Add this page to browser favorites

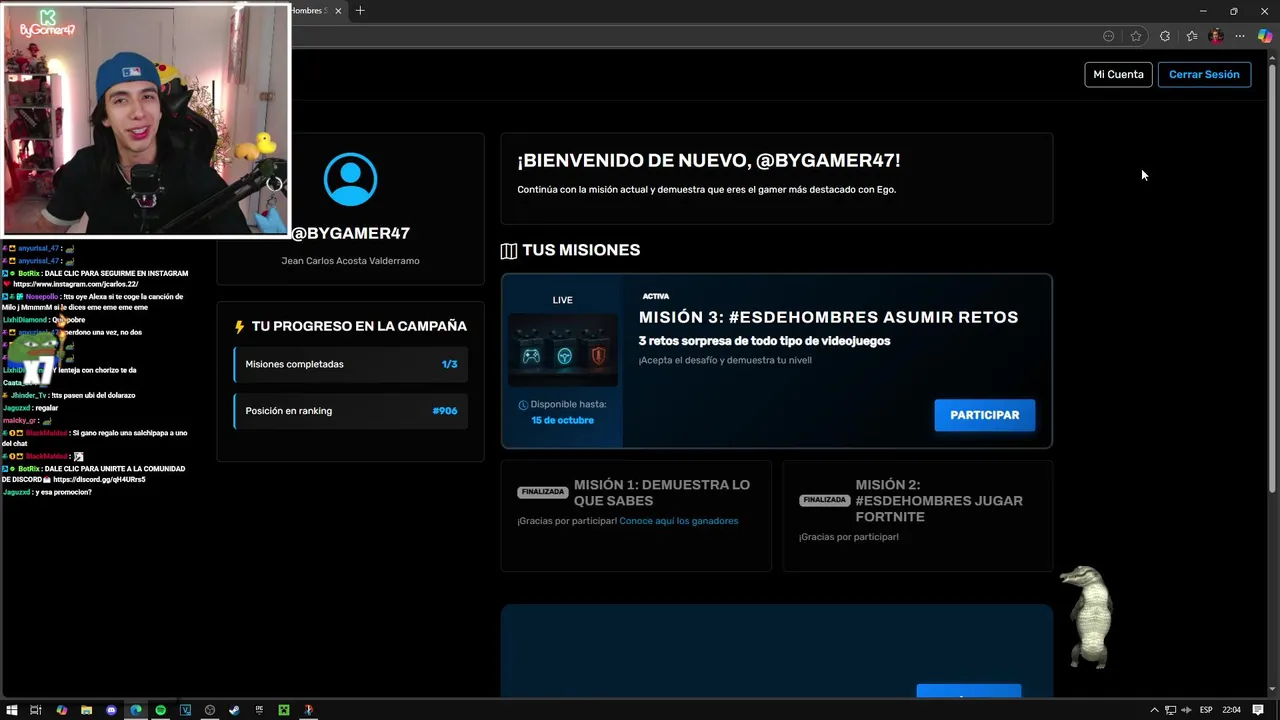click(x=1136, y=36)
